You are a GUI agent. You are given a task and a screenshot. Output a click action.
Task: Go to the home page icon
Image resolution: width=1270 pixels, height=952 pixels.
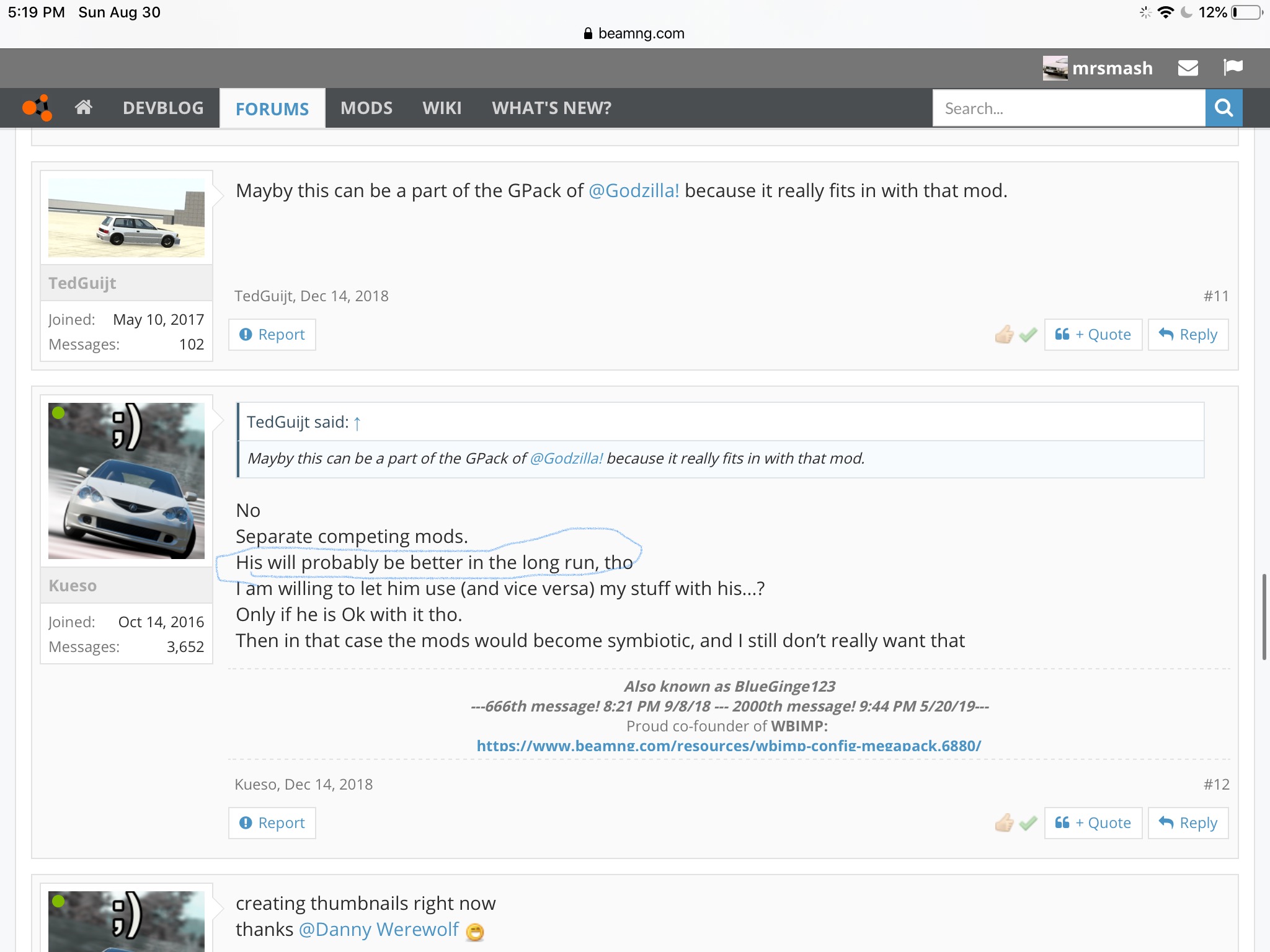(84, 107)
